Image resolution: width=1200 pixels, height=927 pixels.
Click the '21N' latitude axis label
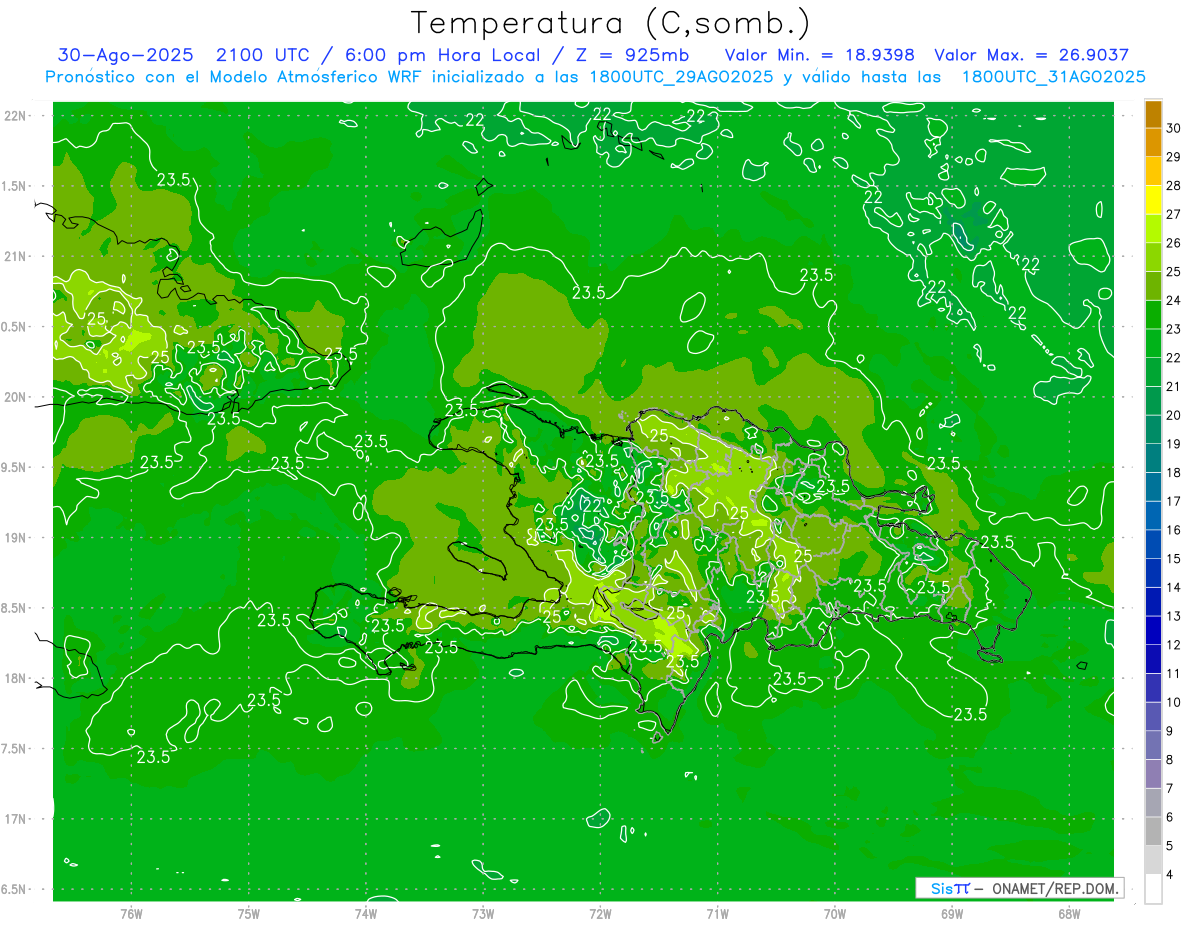point(17,256)
